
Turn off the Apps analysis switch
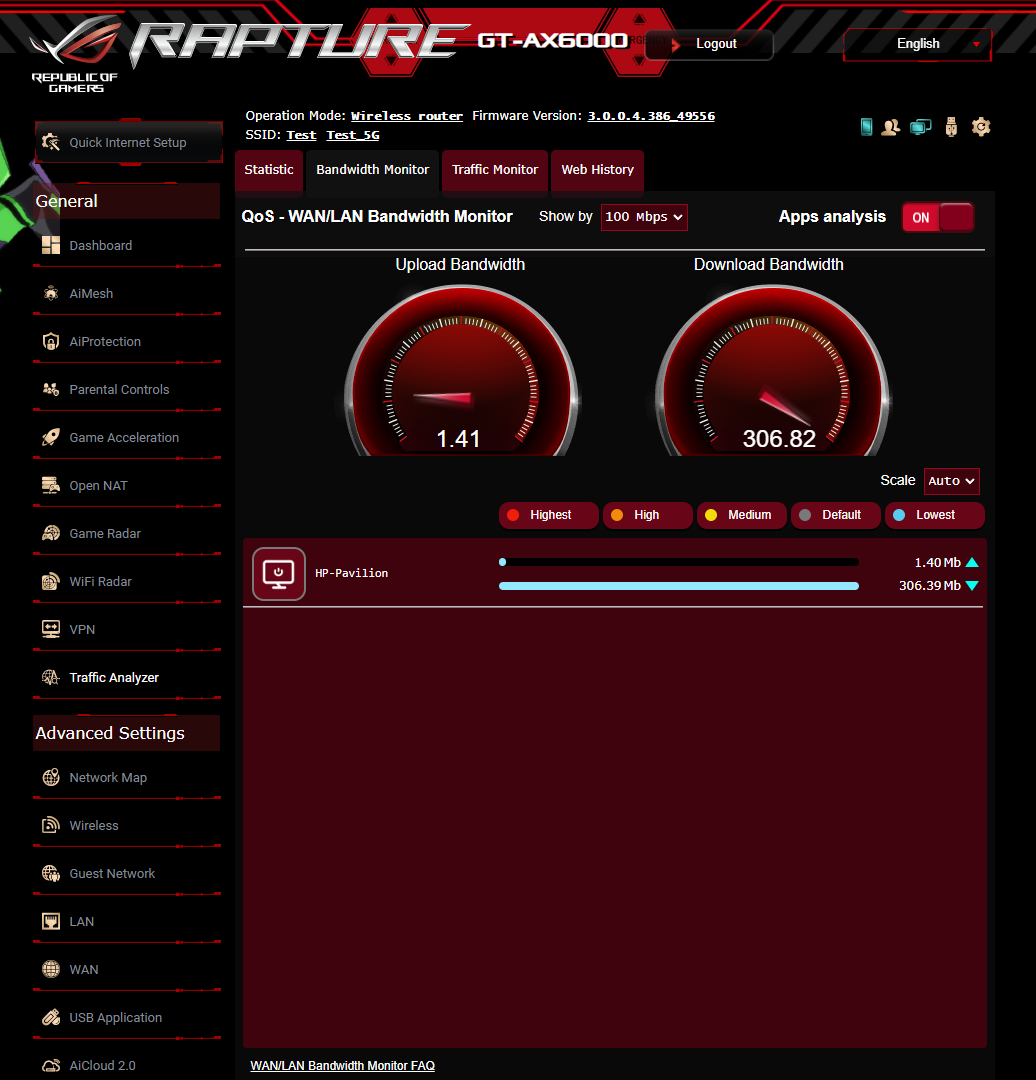pyautogui.click(x=937, y=218)
